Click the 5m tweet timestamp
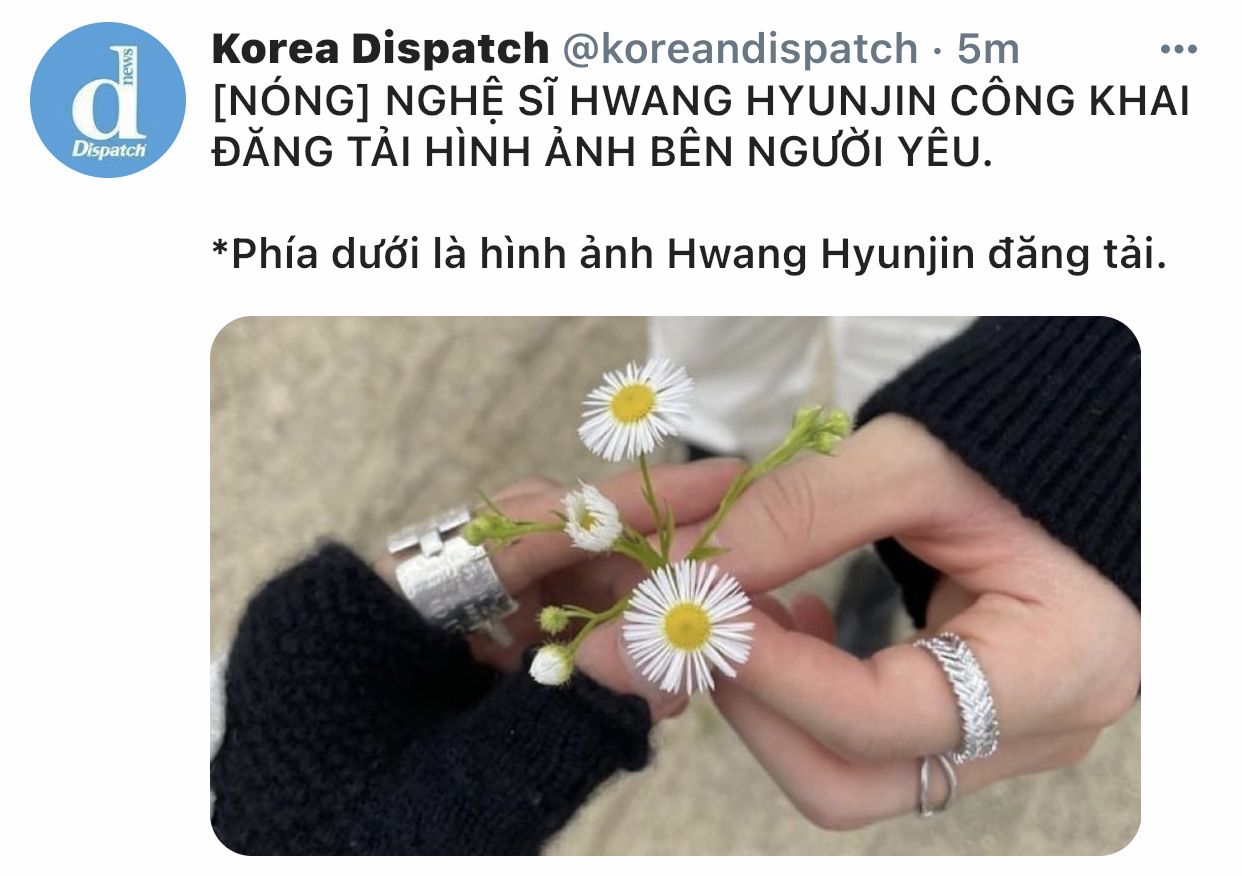The image size is (1242, 876). [x=988, y=49]
